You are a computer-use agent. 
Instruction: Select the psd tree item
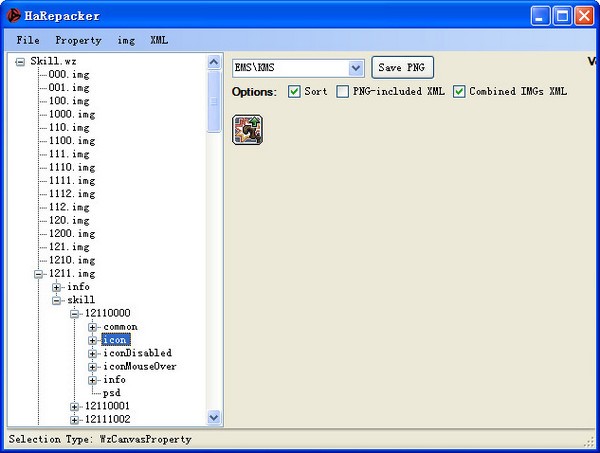pyautogui.click(x=112, y=393)
